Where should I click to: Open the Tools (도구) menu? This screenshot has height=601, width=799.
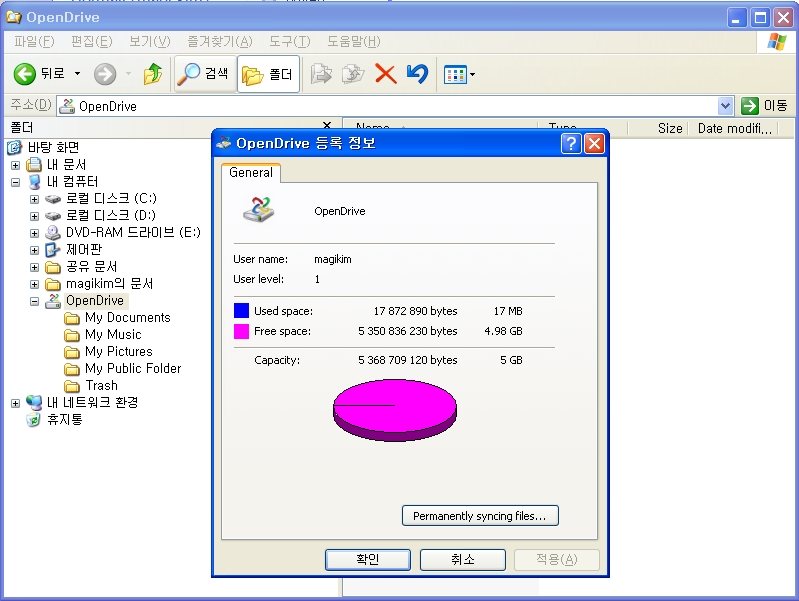pyautogui.click(x=289, y=41)
